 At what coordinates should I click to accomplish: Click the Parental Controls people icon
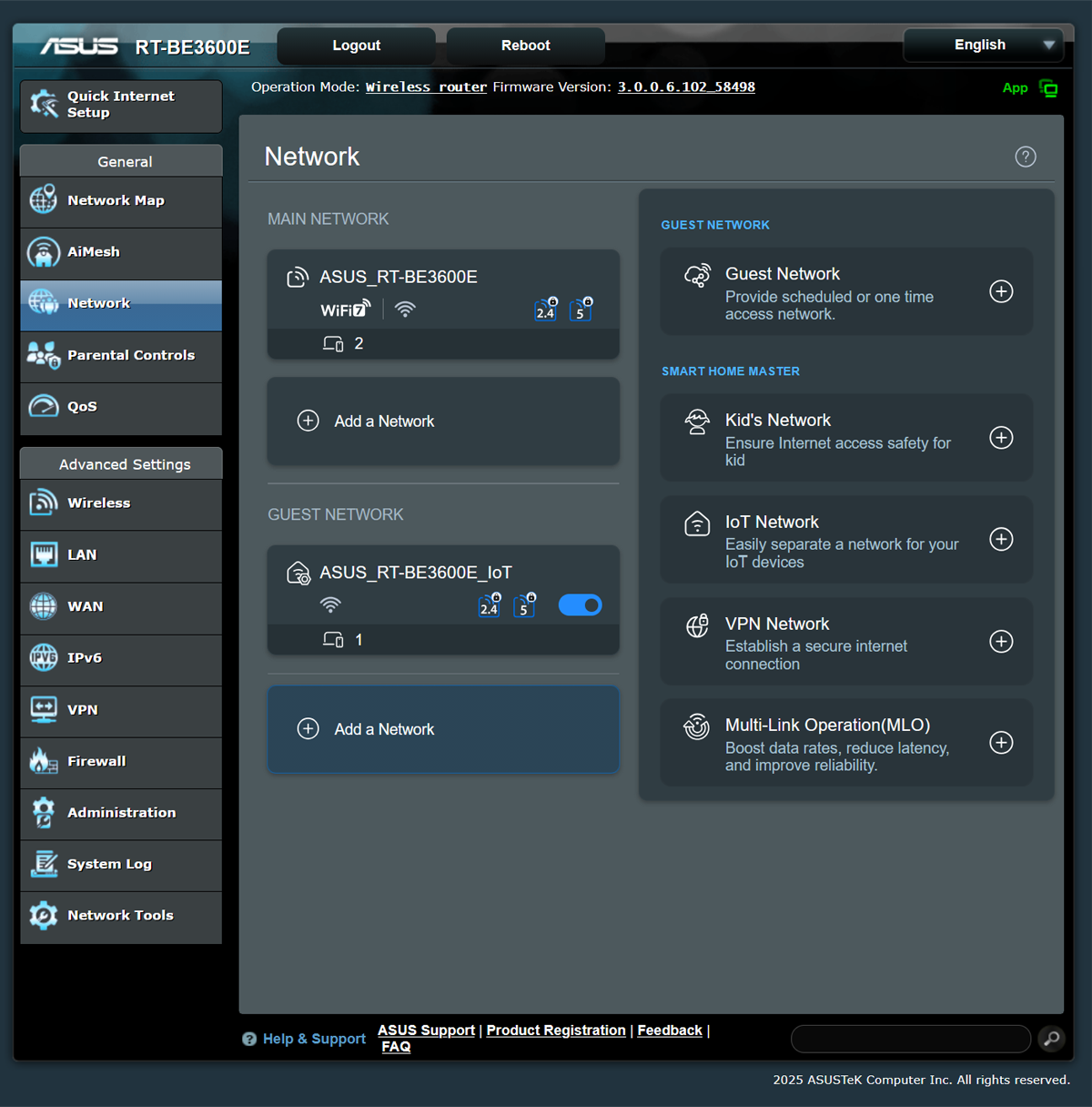[44, 355]
